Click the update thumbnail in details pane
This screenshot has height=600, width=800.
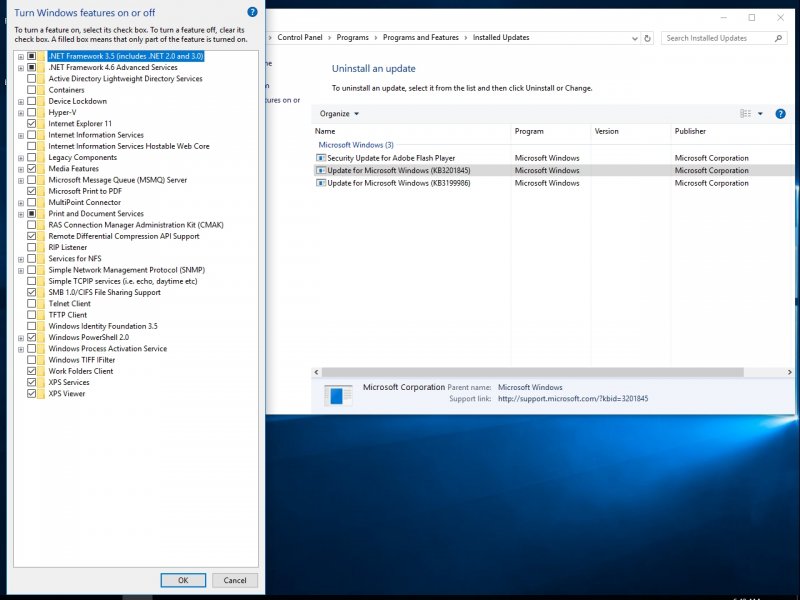[338, 395]
